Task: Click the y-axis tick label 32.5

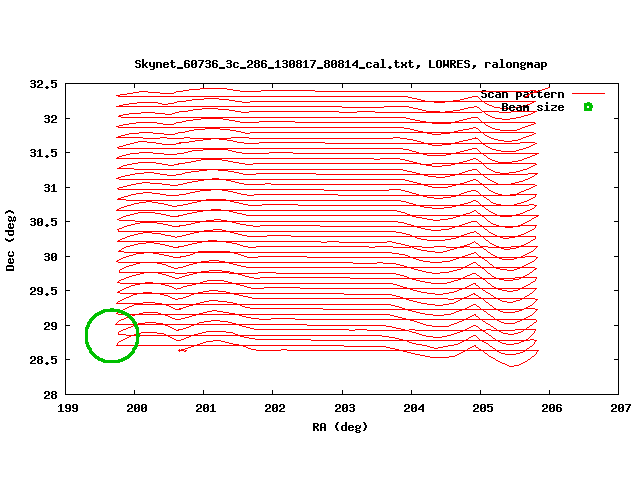Action: pyautogui.click(x=42, y=84)
